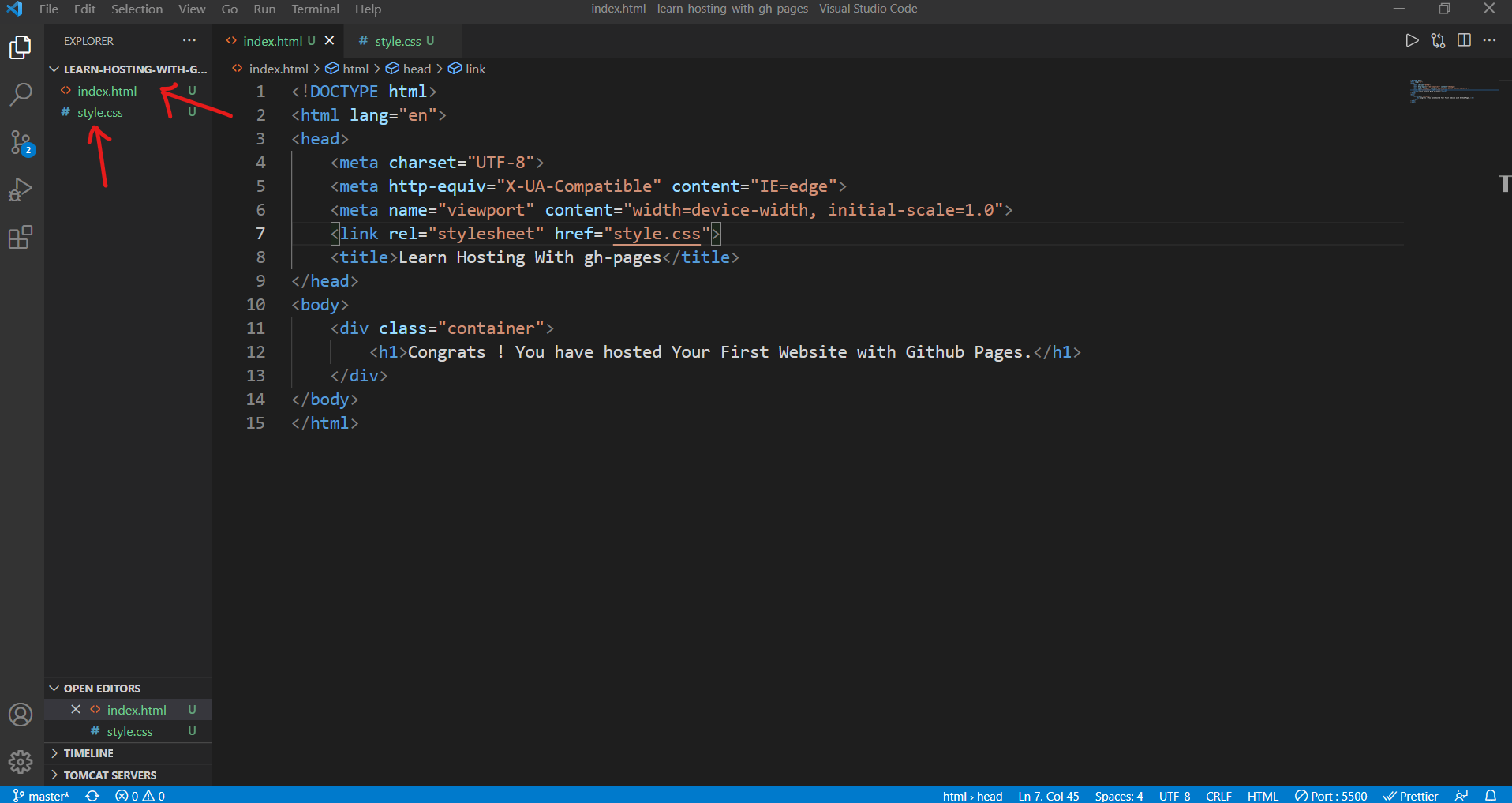This screenshot has width=1512, height=803.
Task: Split the editor to the right
Action: point(1464,40)
